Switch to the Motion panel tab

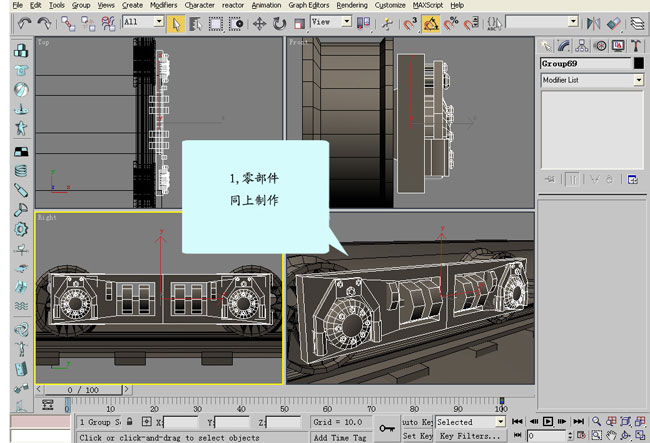(x=600, y=46)
